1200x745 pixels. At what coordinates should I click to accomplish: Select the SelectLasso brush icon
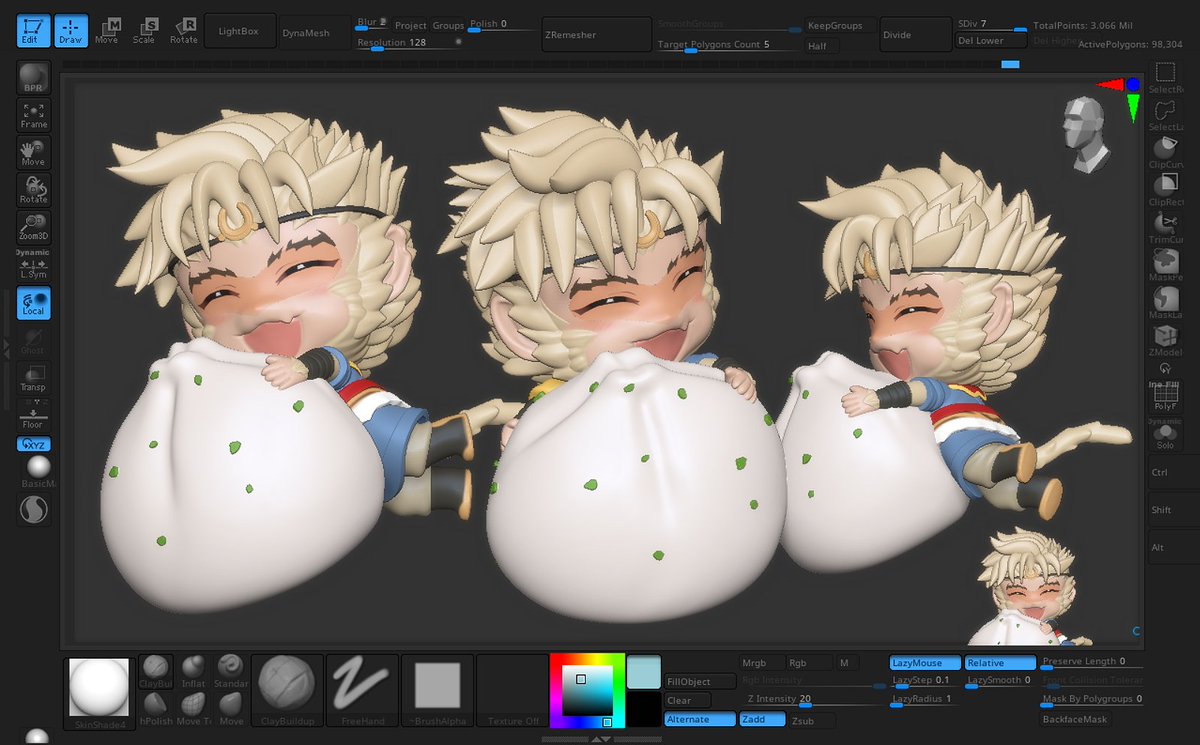click(1166, 115)
